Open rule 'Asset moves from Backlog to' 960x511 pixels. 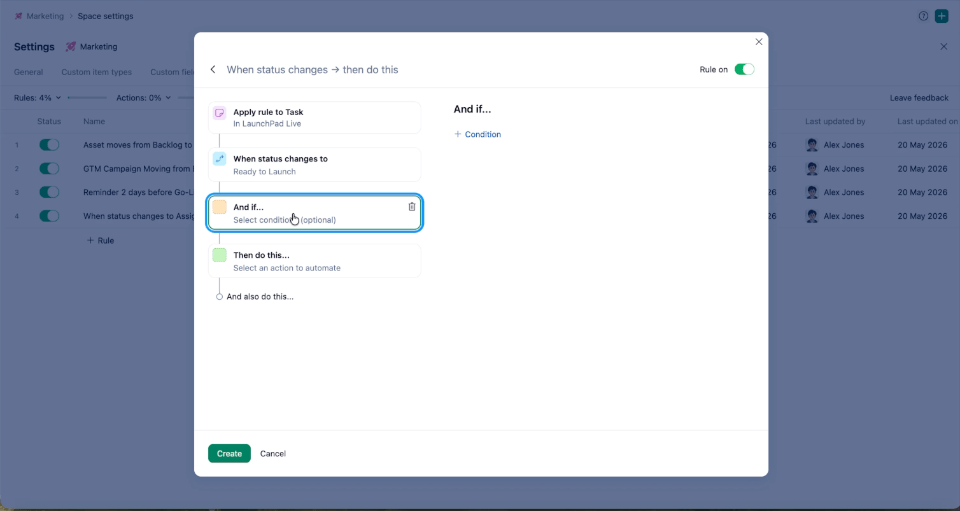[138, 145]
